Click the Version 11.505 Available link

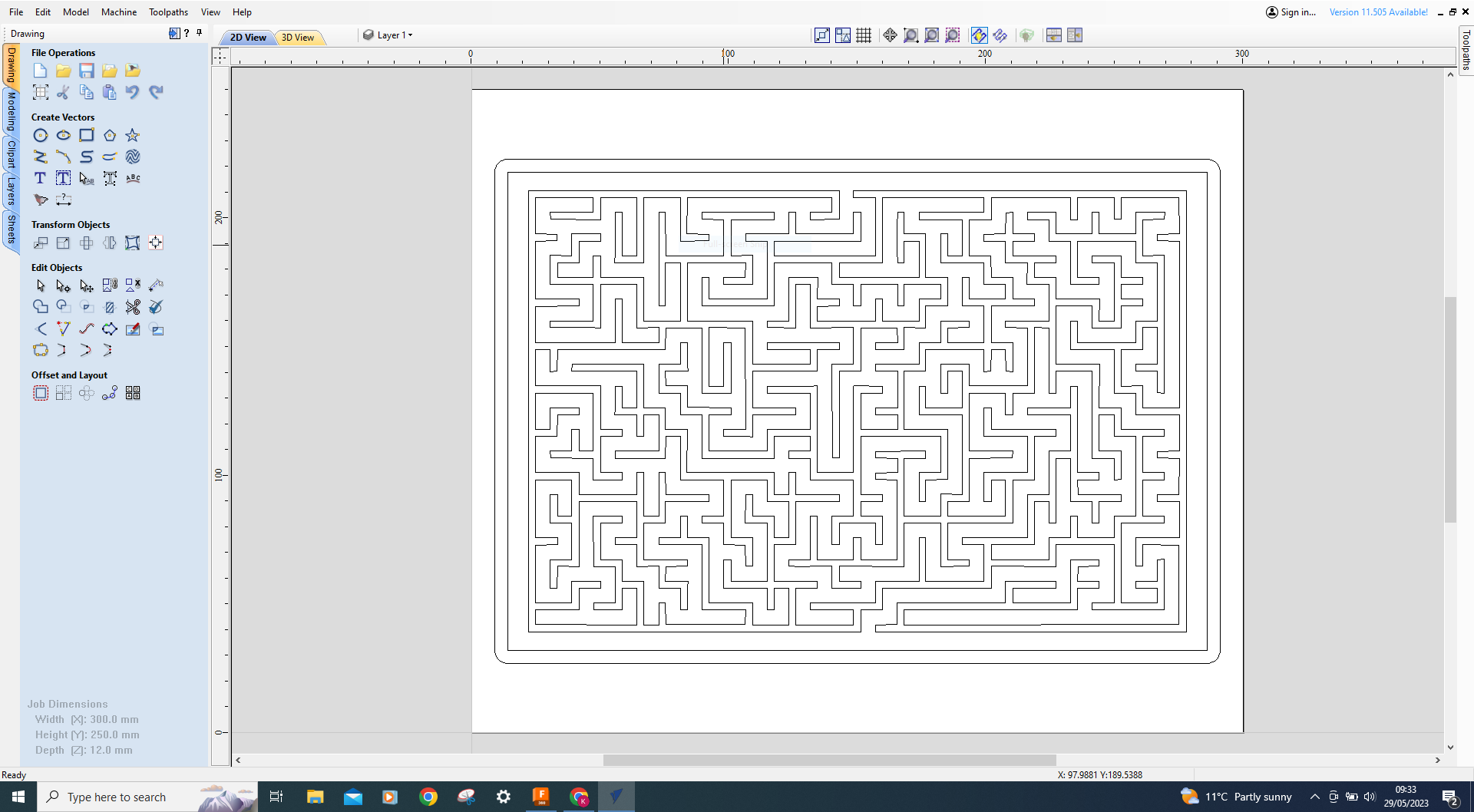[x=1378, y=12]
